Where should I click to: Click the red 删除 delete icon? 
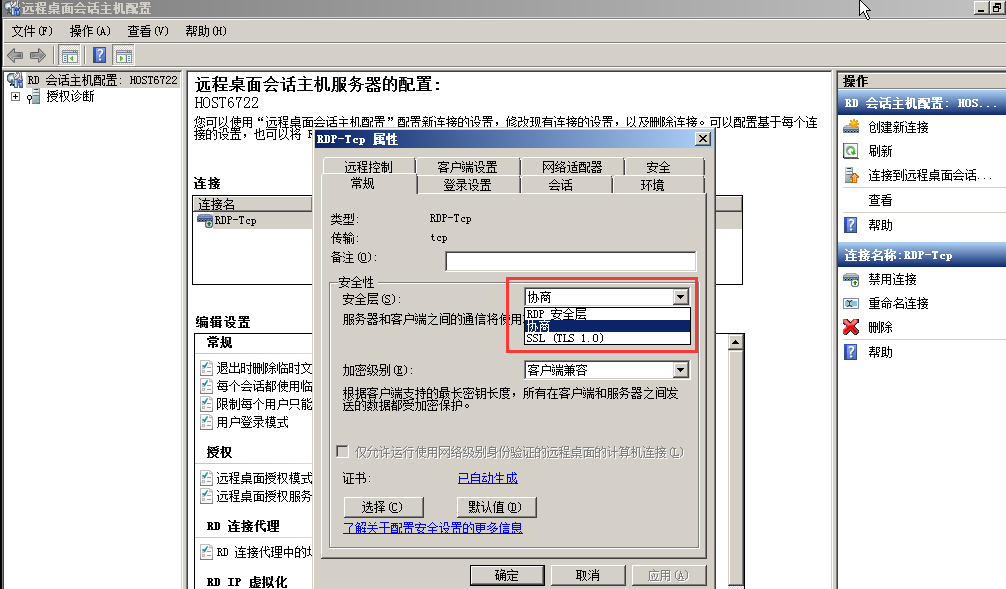click(853, 327)
